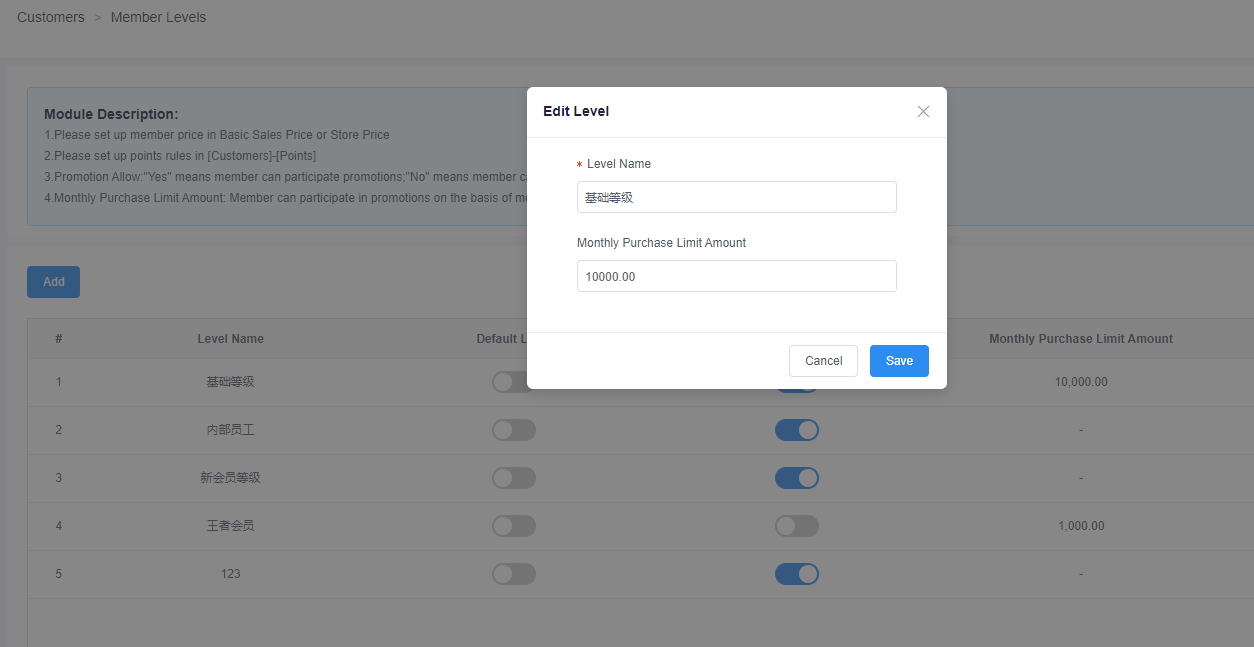This screenshot has width=1254, height=647.
Task: Click the Add button
Action: pos(53,282)
